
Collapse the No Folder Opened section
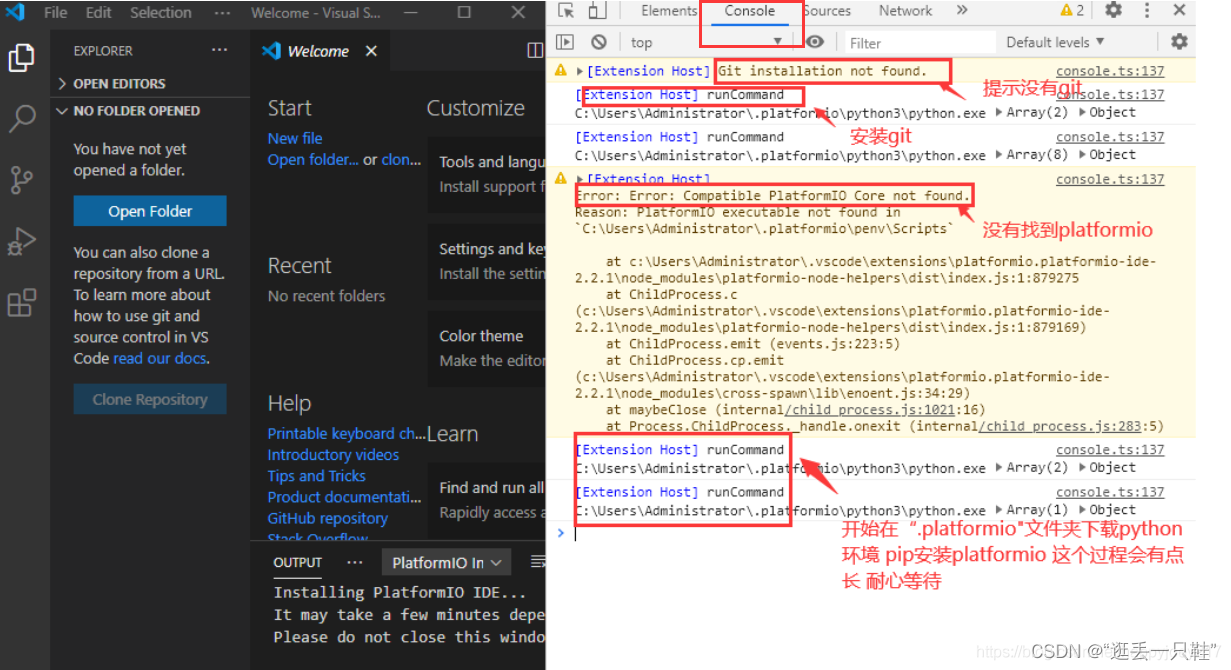point(150,111)
